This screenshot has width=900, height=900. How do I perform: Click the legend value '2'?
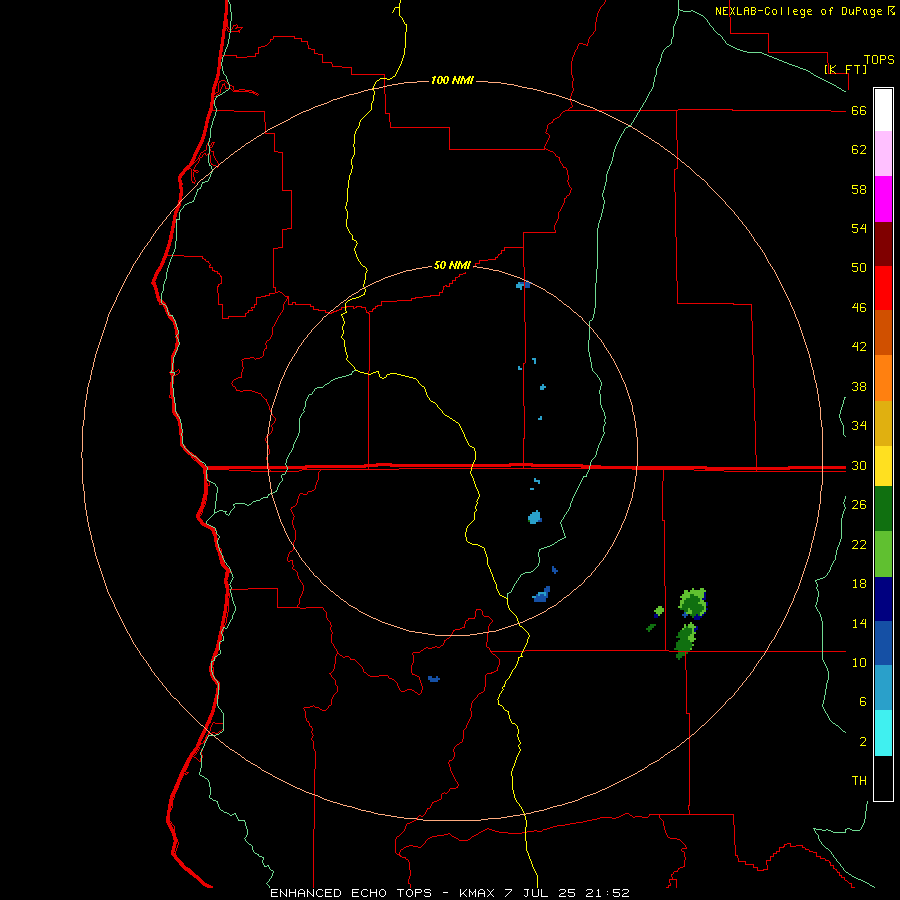coord(862,742)
